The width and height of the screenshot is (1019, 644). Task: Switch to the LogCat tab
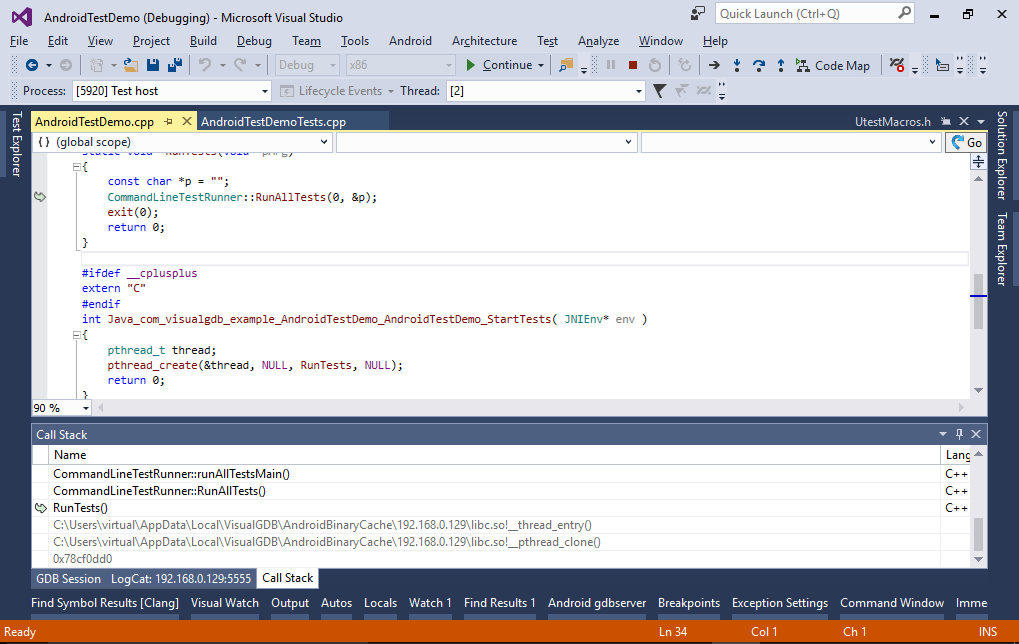[x=181, y=578]
